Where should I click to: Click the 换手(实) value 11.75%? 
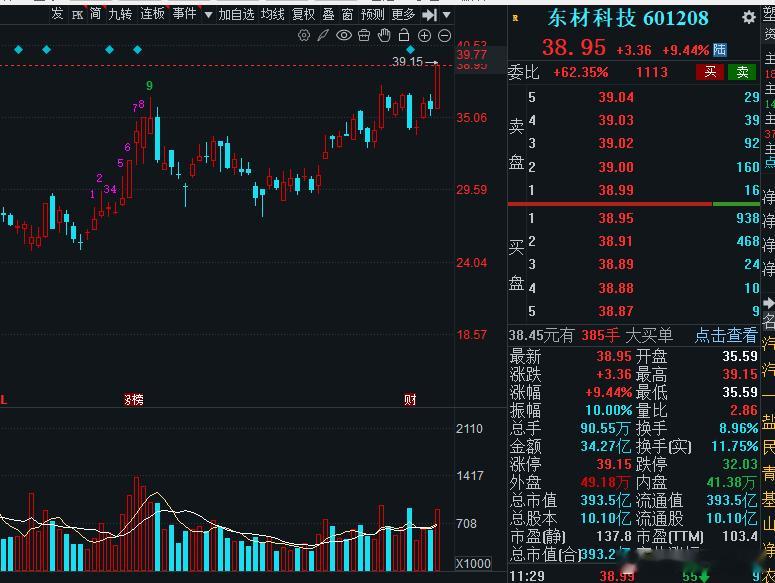(x=734, y=447)
